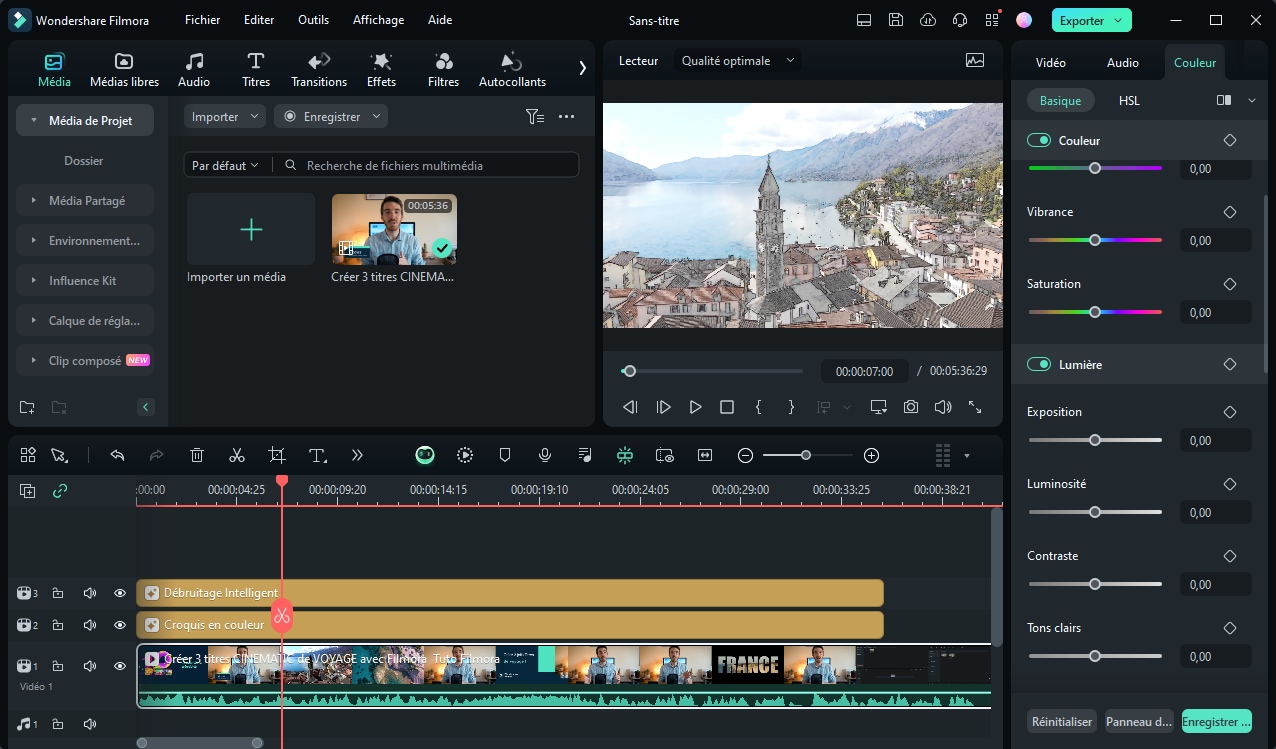
Task: Add text with the T tool
Action: click(318, 455)
